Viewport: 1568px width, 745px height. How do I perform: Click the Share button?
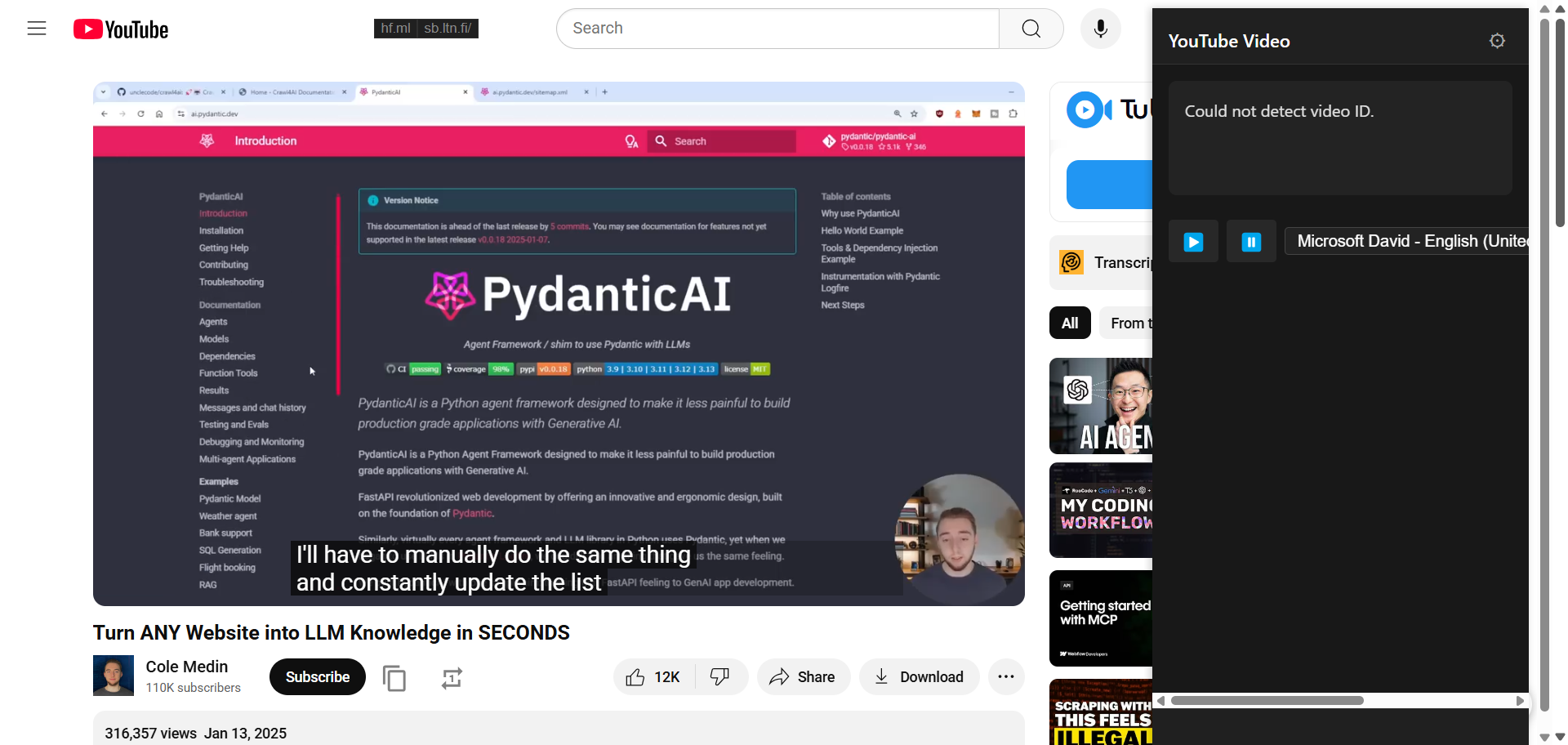[x=804, y=677]
